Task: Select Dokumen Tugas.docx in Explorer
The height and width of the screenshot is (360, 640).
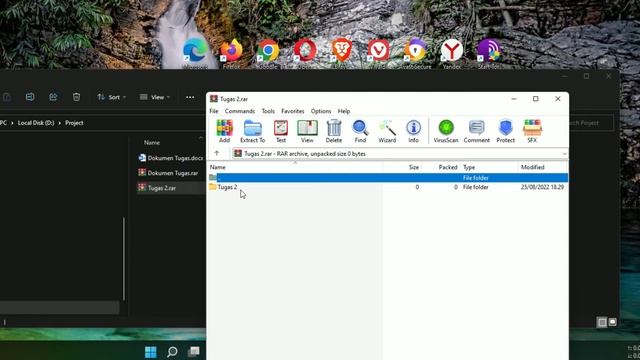Action: tap(171, 158)
